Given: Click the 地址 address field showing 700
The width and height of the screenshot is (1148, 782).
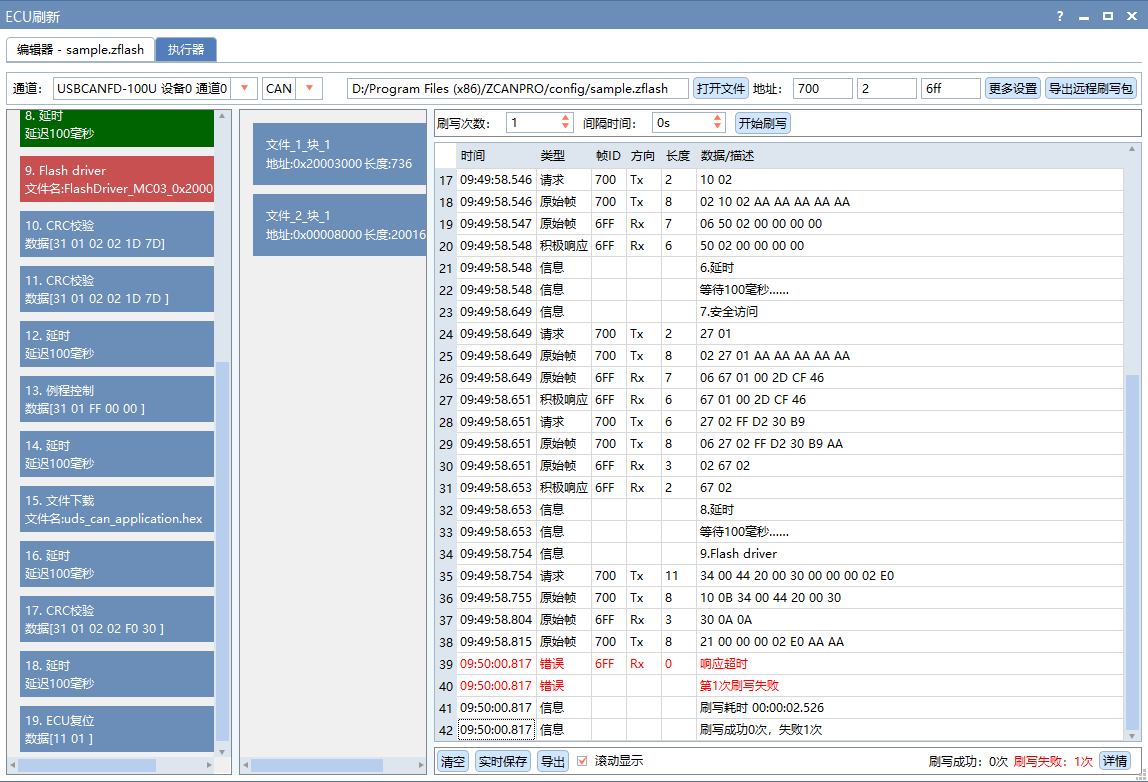Looking at the screenshot, I should pos(822,88).
